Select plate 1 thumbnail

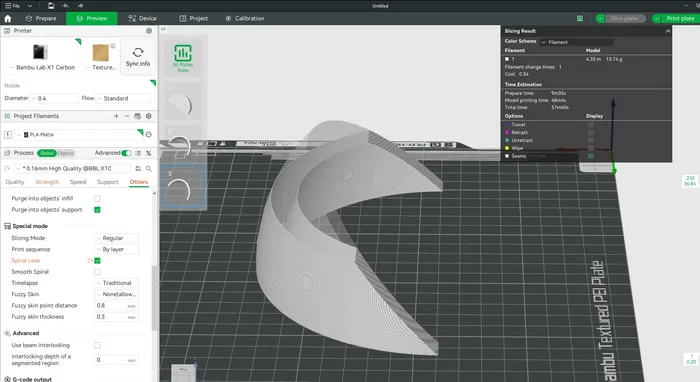pyautogui.click(x=182, y=104)
